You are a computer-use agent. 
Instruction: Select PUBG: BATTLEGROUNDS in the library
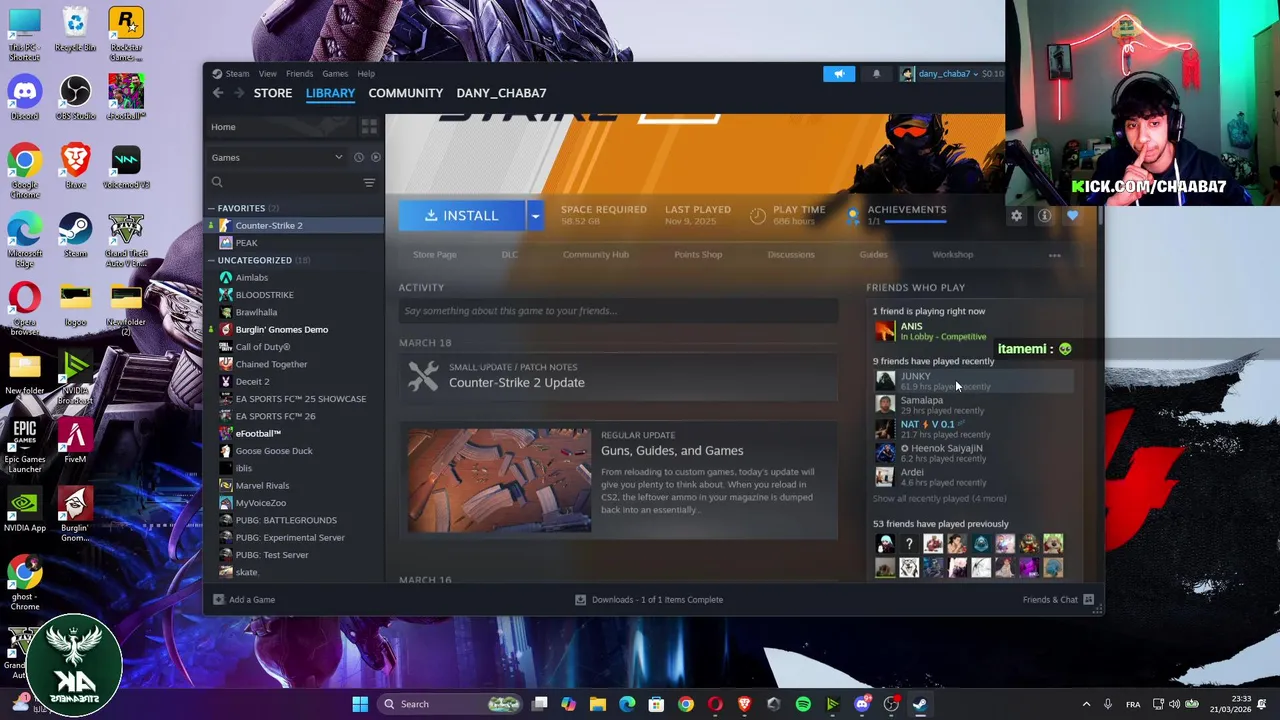294,520
